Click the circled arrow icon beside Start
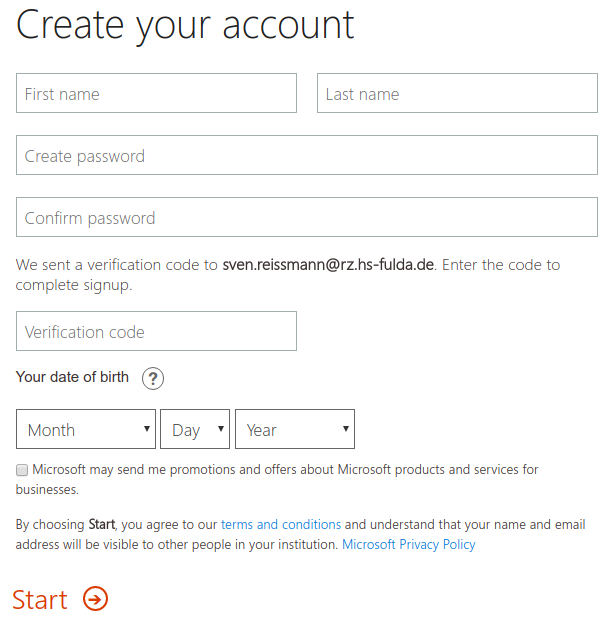The image size is (611, 639). pyautogui.click(x=96, y=599)
